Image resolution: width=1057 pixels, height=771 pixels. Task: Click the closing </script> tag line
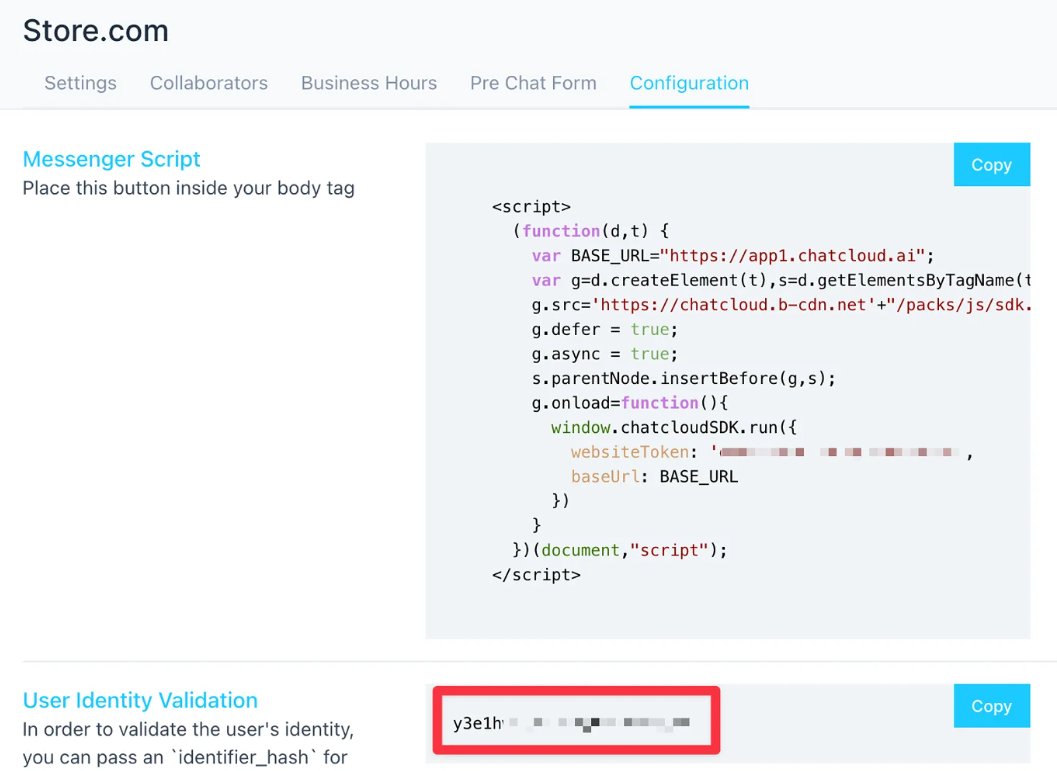coord(536,575)
